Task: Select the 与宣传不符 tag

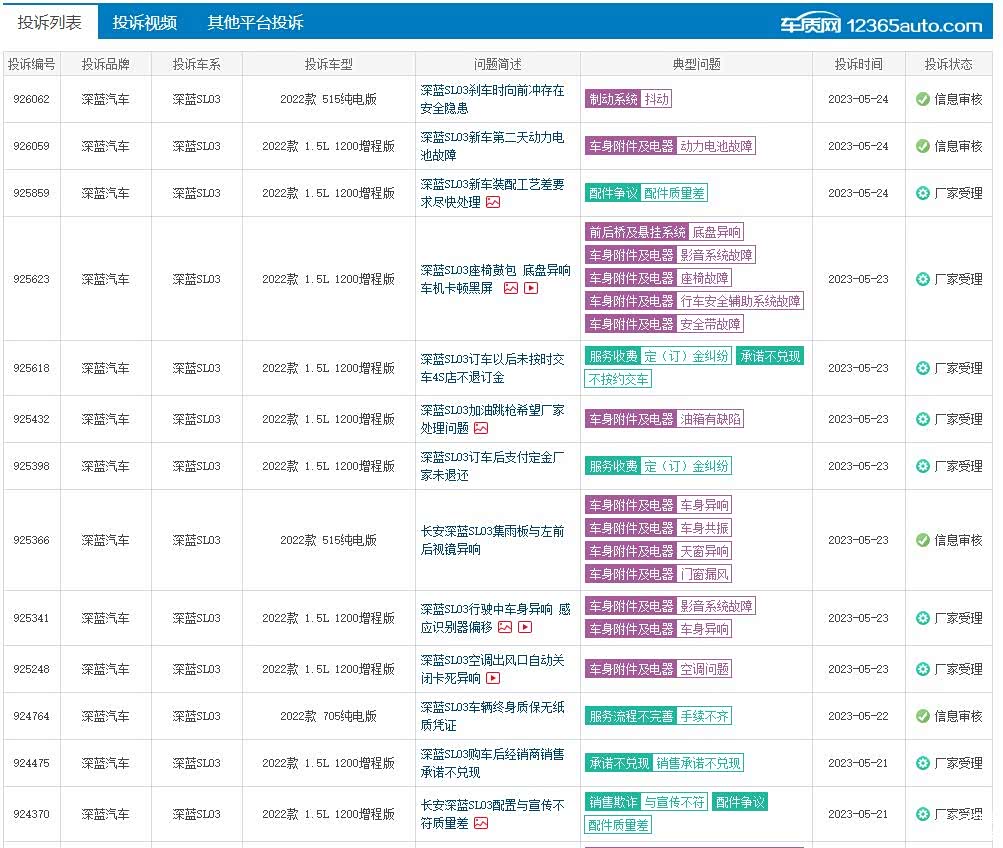Action: 674,802
